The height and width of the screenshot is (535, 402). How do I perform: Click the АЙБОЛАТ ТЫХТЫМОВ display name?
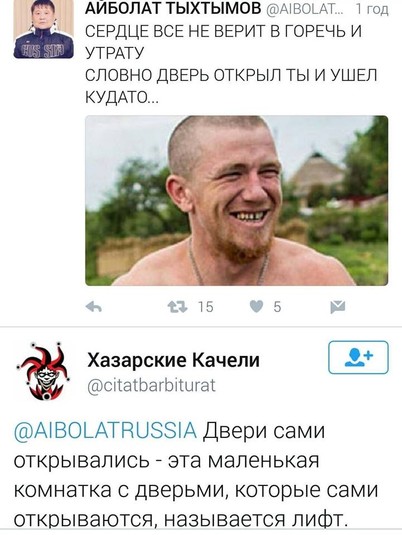point(173,9)
